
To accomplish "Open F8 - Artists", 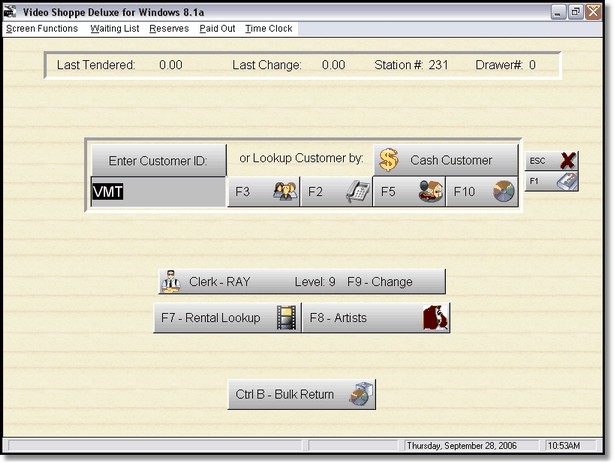I will 376,318.
